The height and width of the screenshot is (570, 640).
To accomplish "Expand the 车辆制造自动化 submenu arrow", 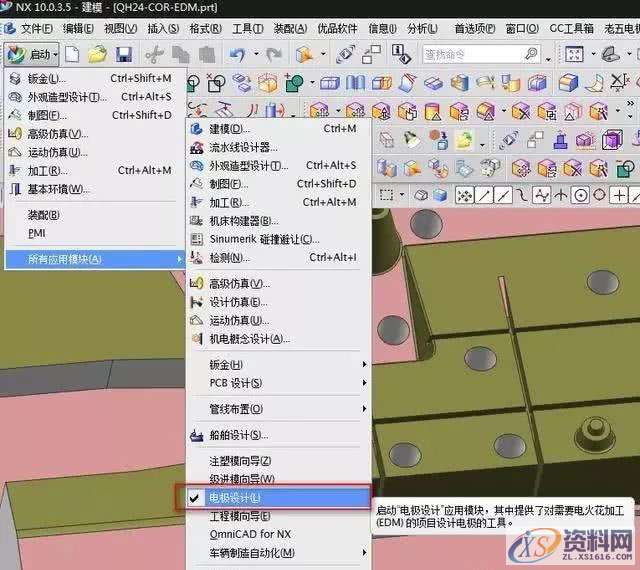I will 364,553.
